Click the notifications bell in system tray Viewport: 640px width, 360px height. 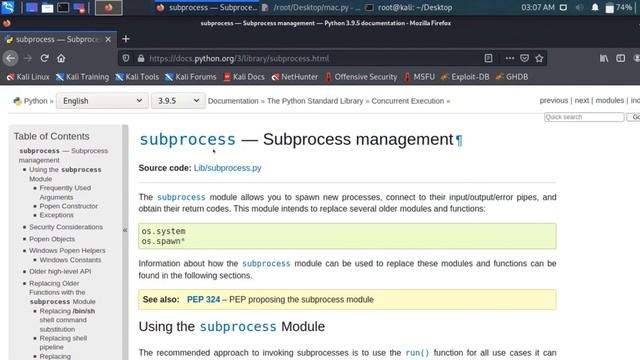pos(595,7)
